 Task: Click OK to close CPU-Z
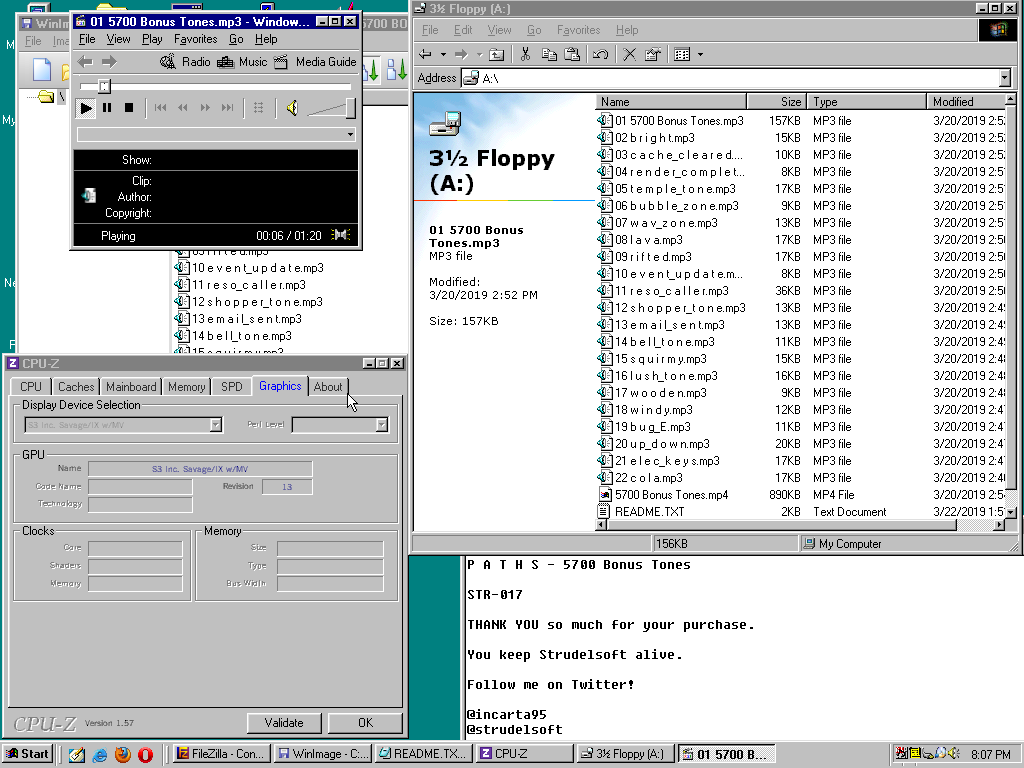tap(365, 723)
